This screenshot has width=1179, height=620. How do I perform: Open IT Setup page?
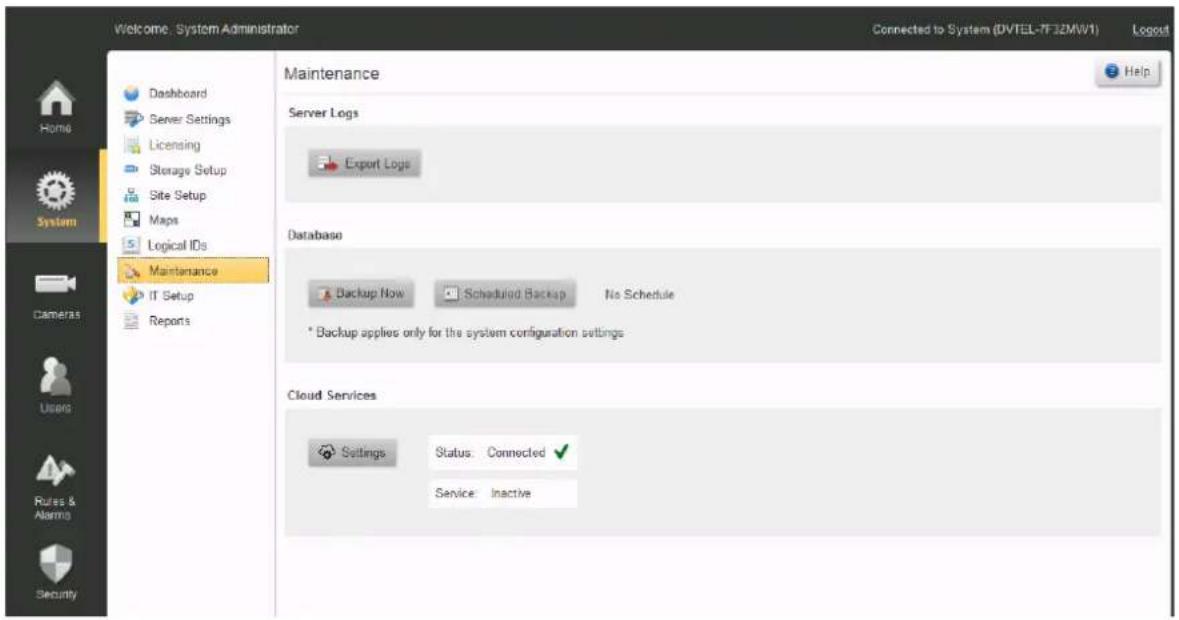pos(171,296)
